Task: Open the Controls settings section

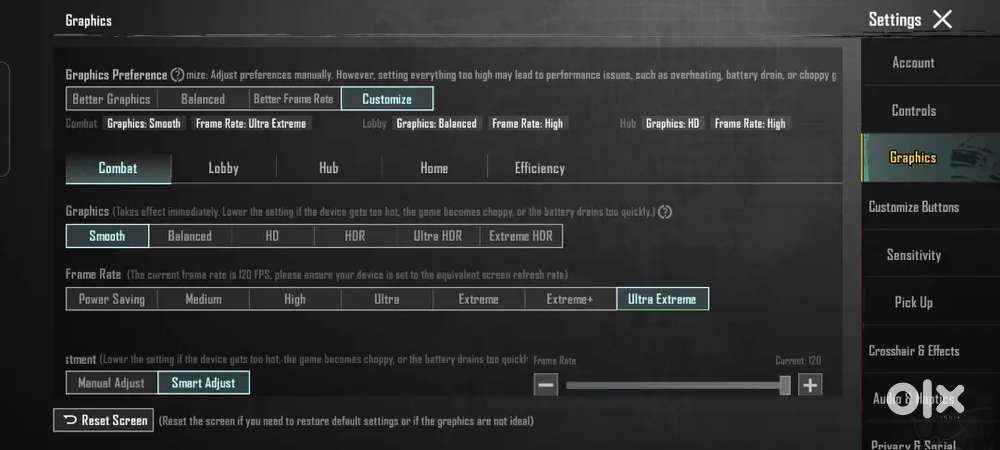Action: click(x=913, y=110)
